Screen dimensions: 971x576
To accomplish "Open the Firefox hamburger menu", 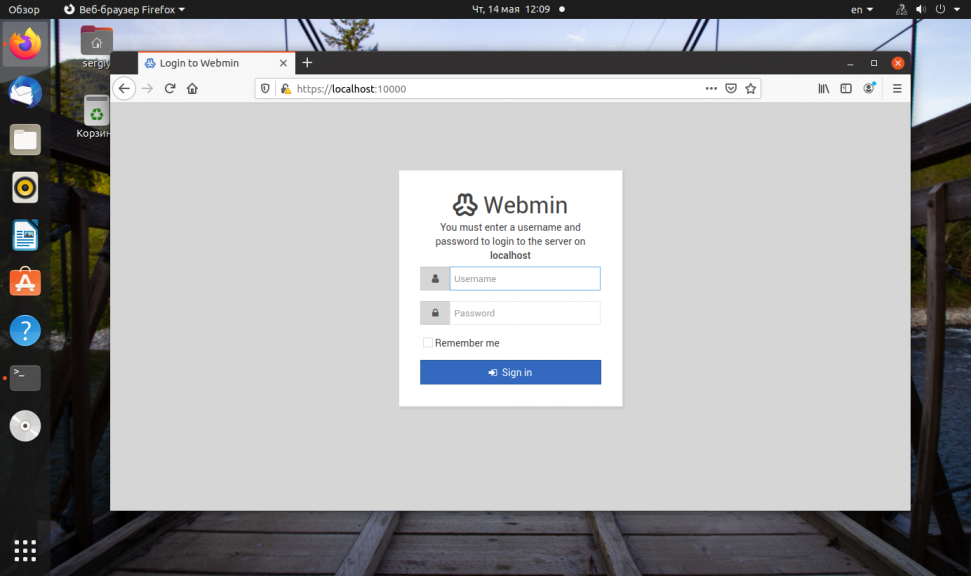I will (x=897, y=89).
